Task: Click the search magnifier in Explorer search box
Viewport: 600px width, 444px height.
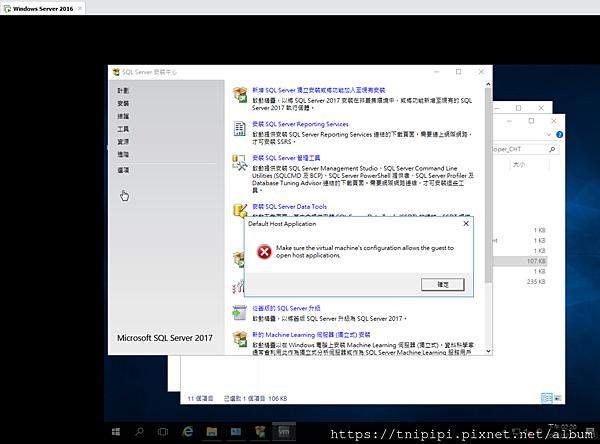Action: pos(552,149)
